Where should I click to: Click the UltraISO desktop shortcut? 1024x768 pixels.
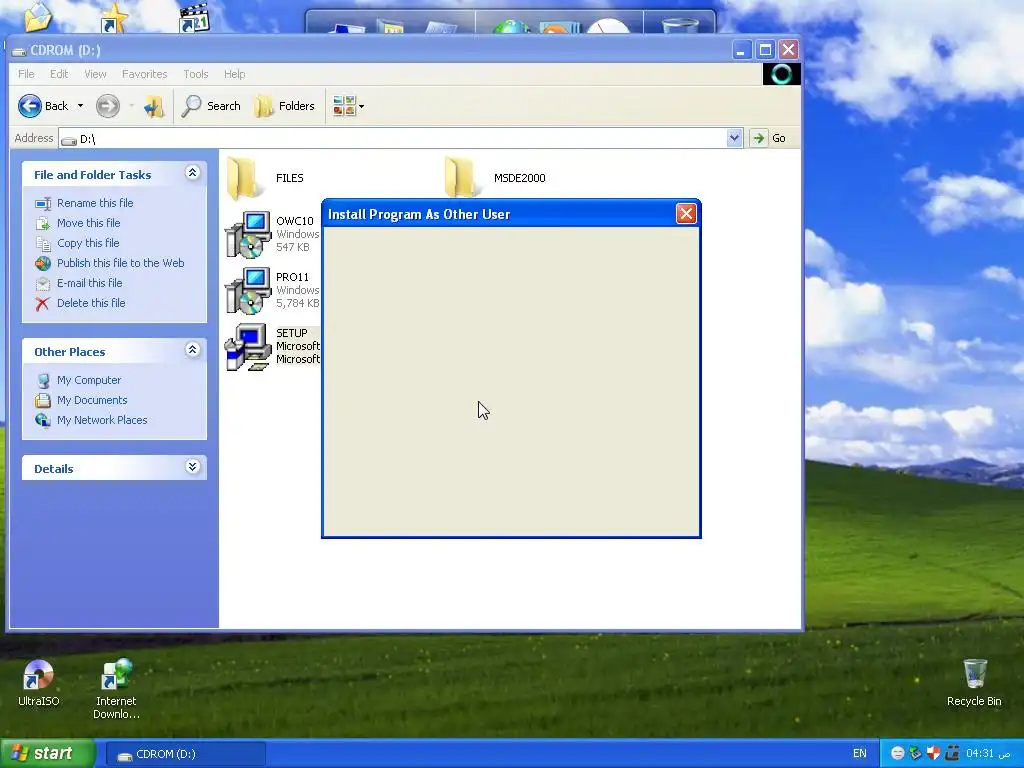coord(39,684)
